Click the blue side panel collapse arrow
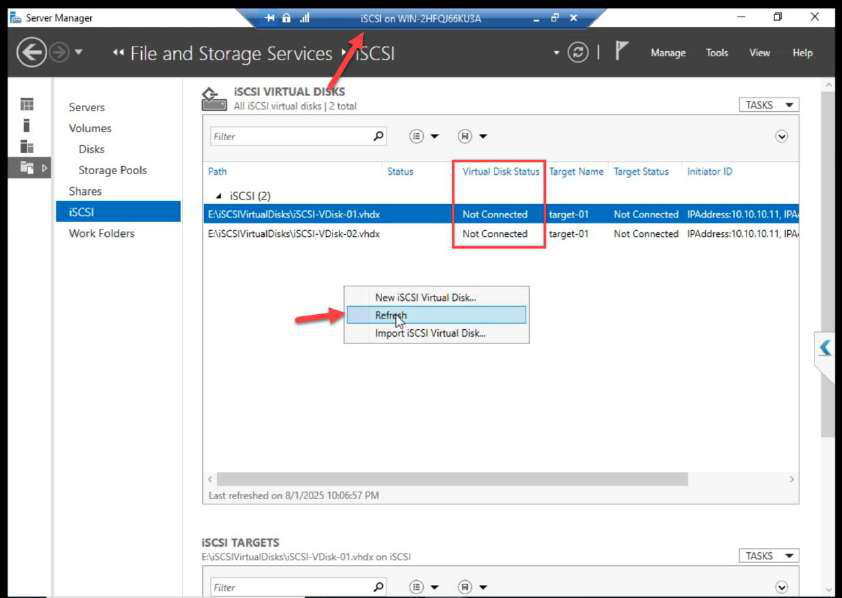Screen dimensions: 842x598 825,348
